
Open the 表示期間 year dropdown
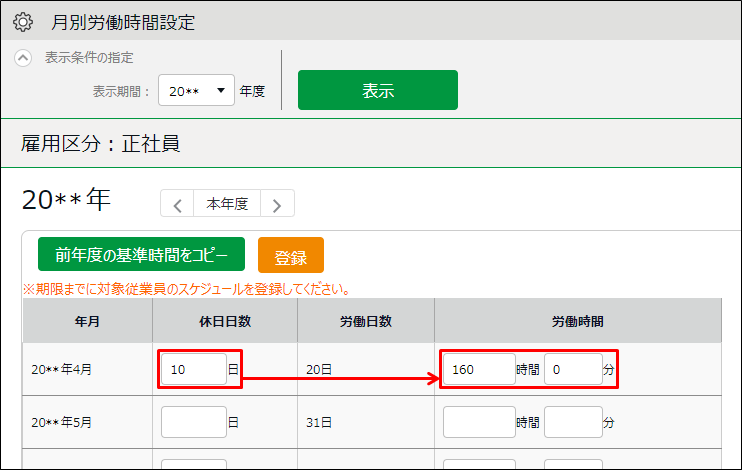196,90
